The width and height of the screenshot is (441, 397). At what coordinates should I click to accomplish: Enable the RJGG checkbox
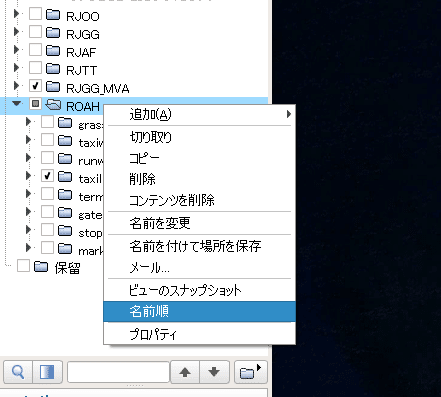click(x=35, y=32)
